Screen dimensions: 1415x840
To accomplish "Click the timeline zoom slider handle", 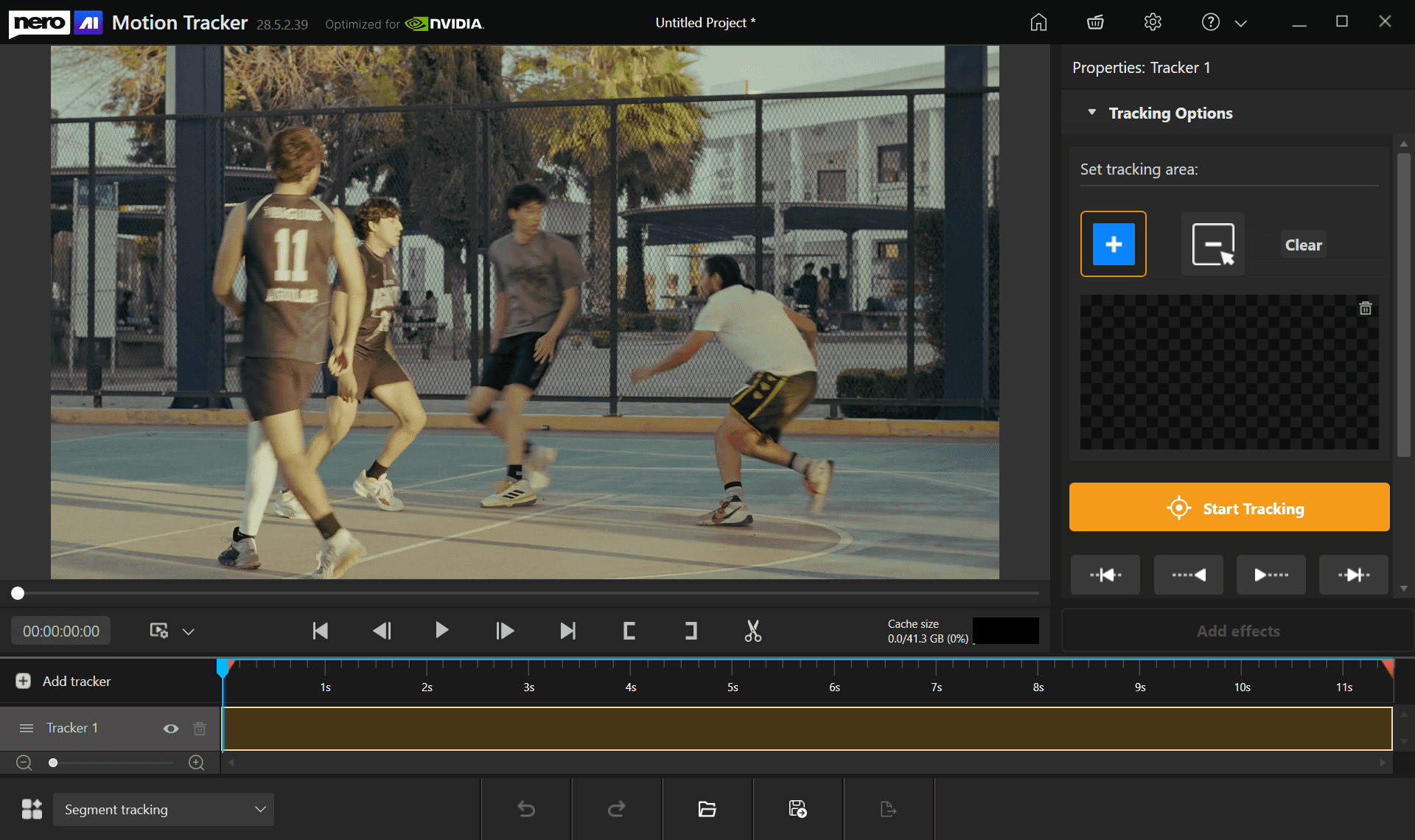I will tap(53, 763).
